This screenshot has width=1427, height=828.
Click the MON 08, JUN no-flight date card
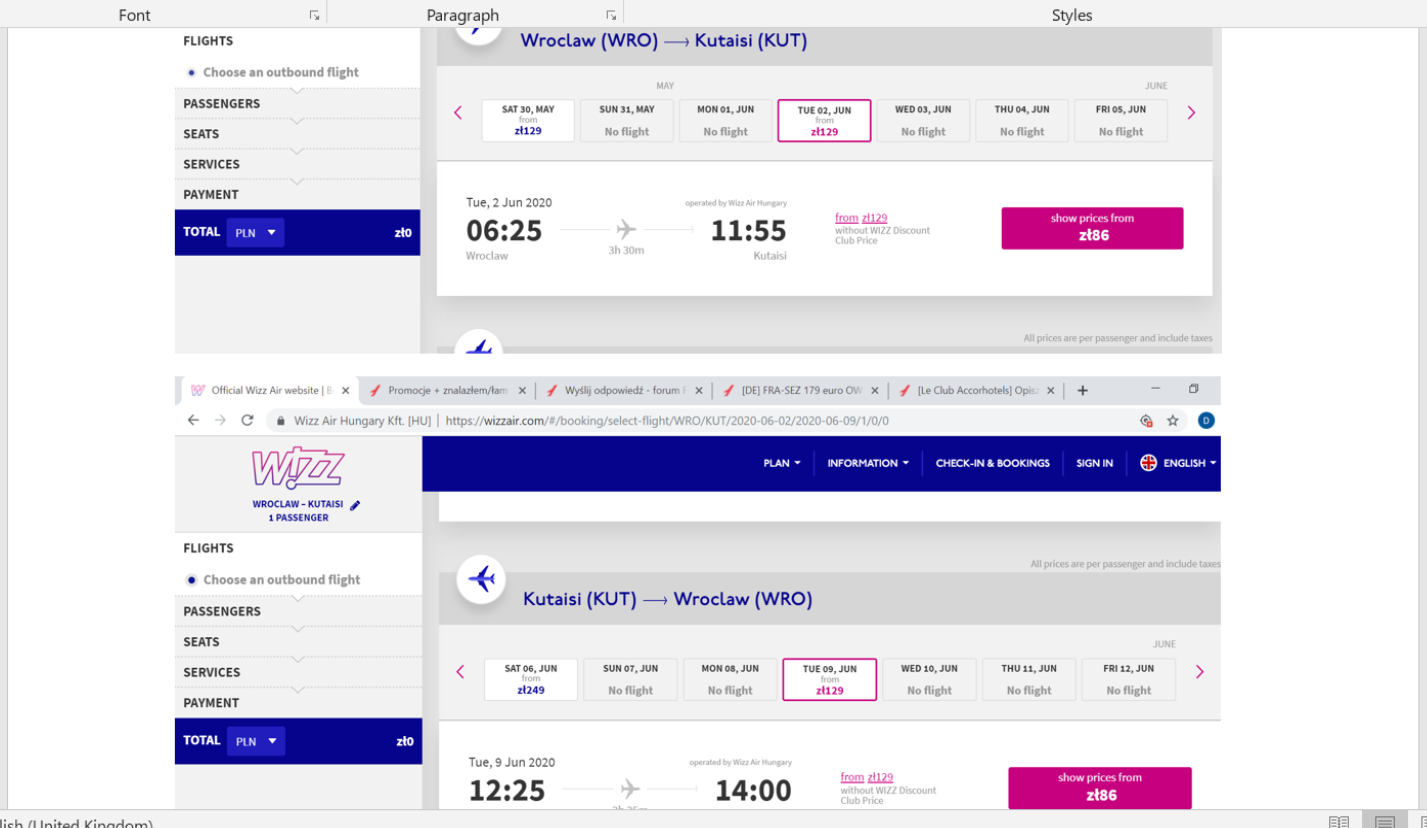(730, 679)
